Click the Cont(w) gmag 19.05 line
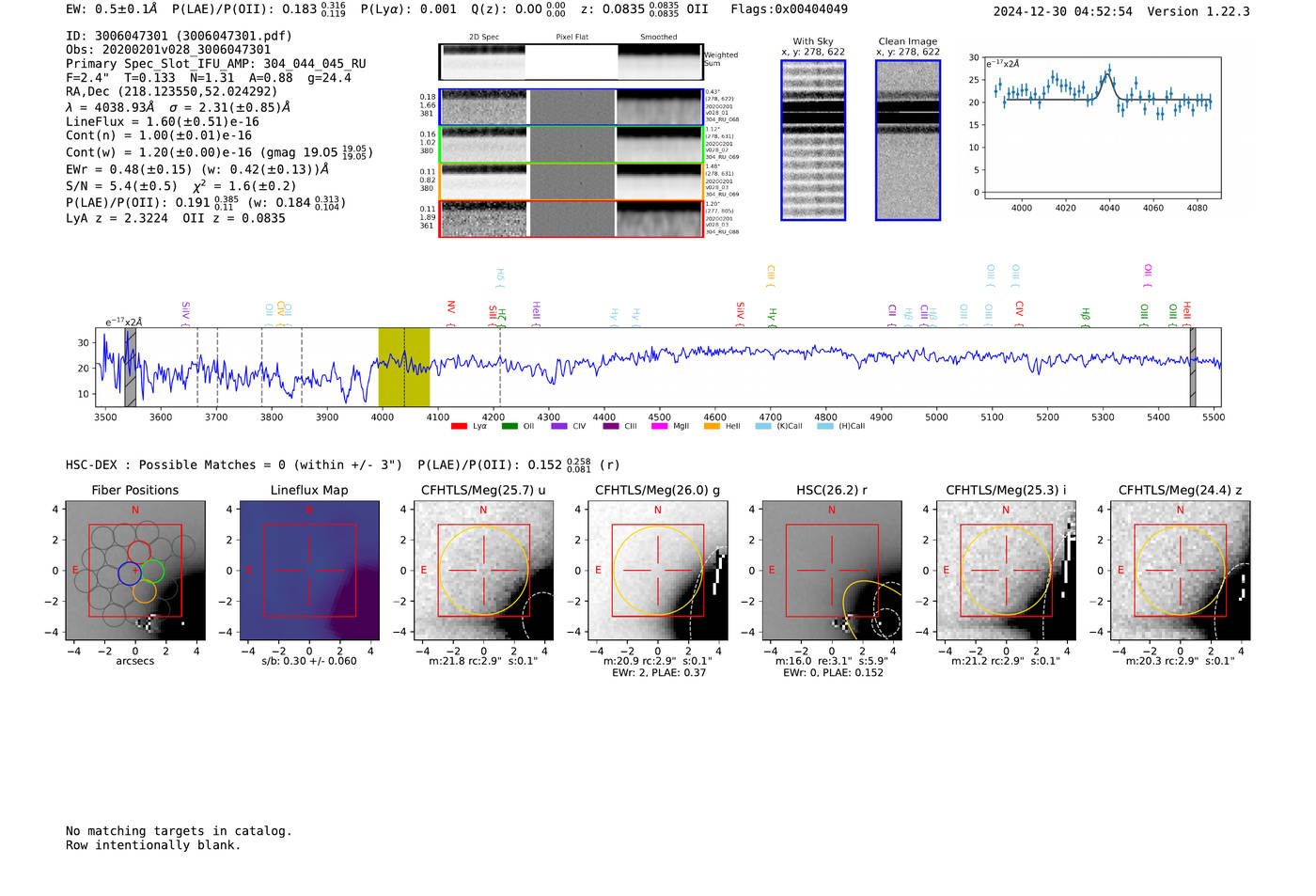 pos(219,152)
